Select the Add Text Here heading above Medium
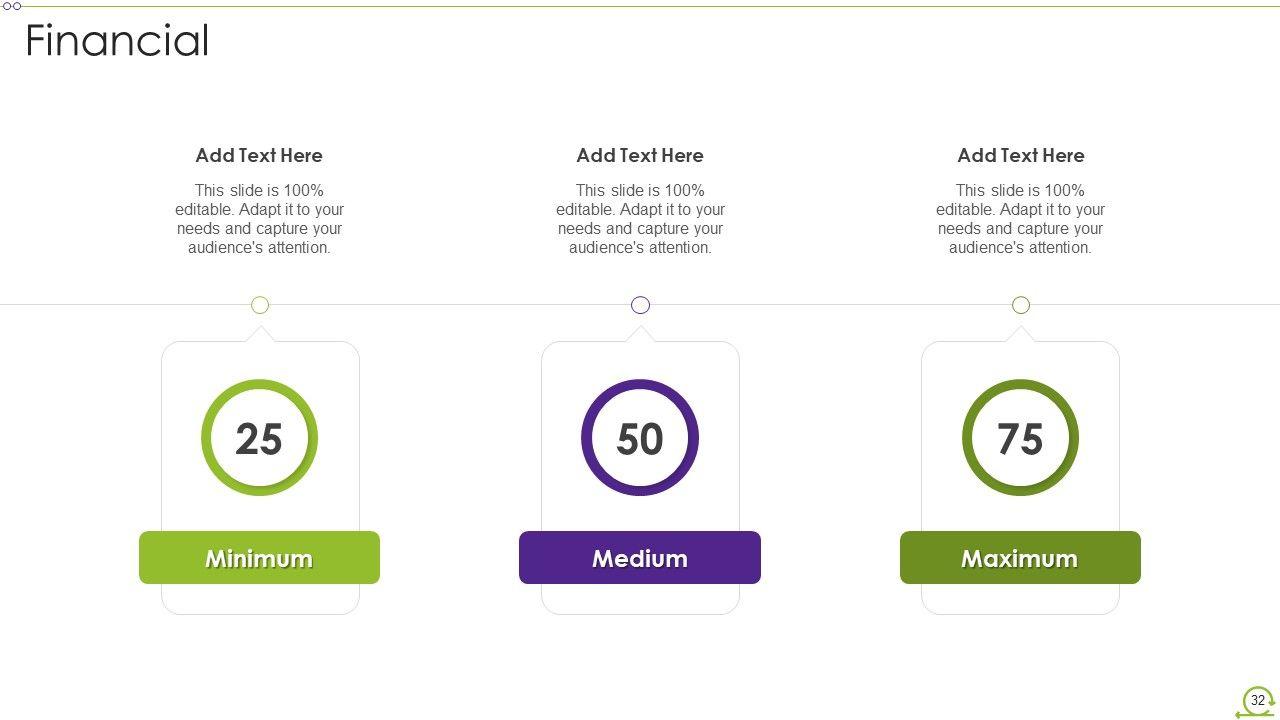This screenshot has height=720, width=1280. click(x=640, y=155)
